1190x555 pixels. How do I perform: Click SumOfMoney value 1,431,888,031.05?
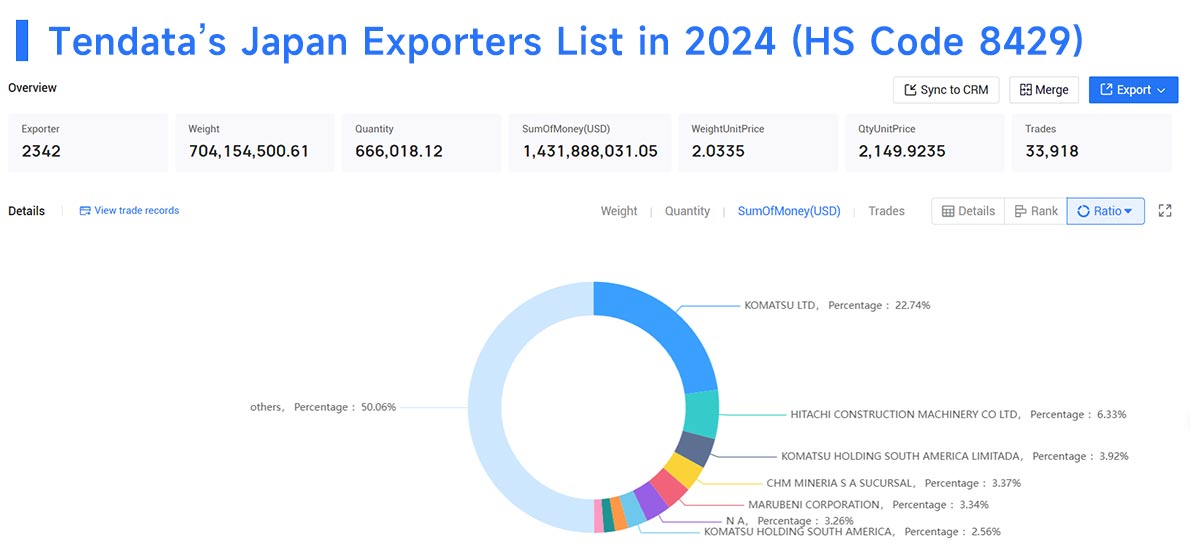coord(590,151)
